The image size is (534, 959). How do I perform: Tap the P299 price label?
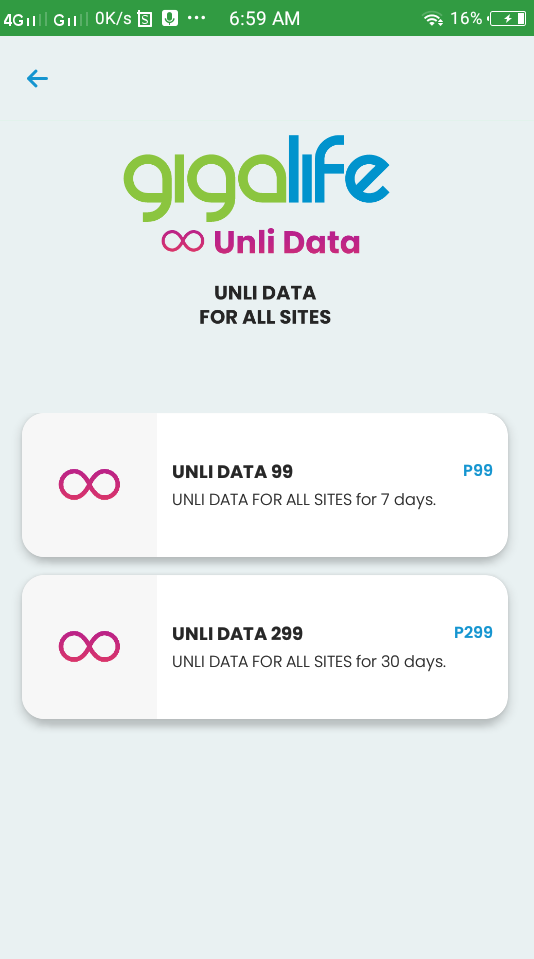473,632
